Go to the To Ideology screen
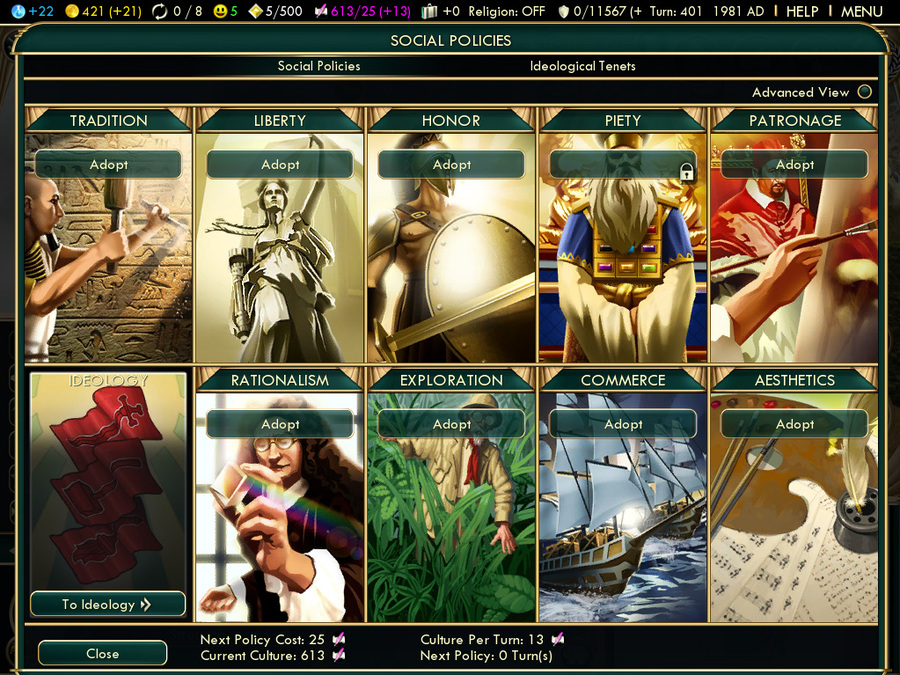Image resolution: width=900 pixels, height=675 pixels. pyautogui.click(x=108, y=604)
